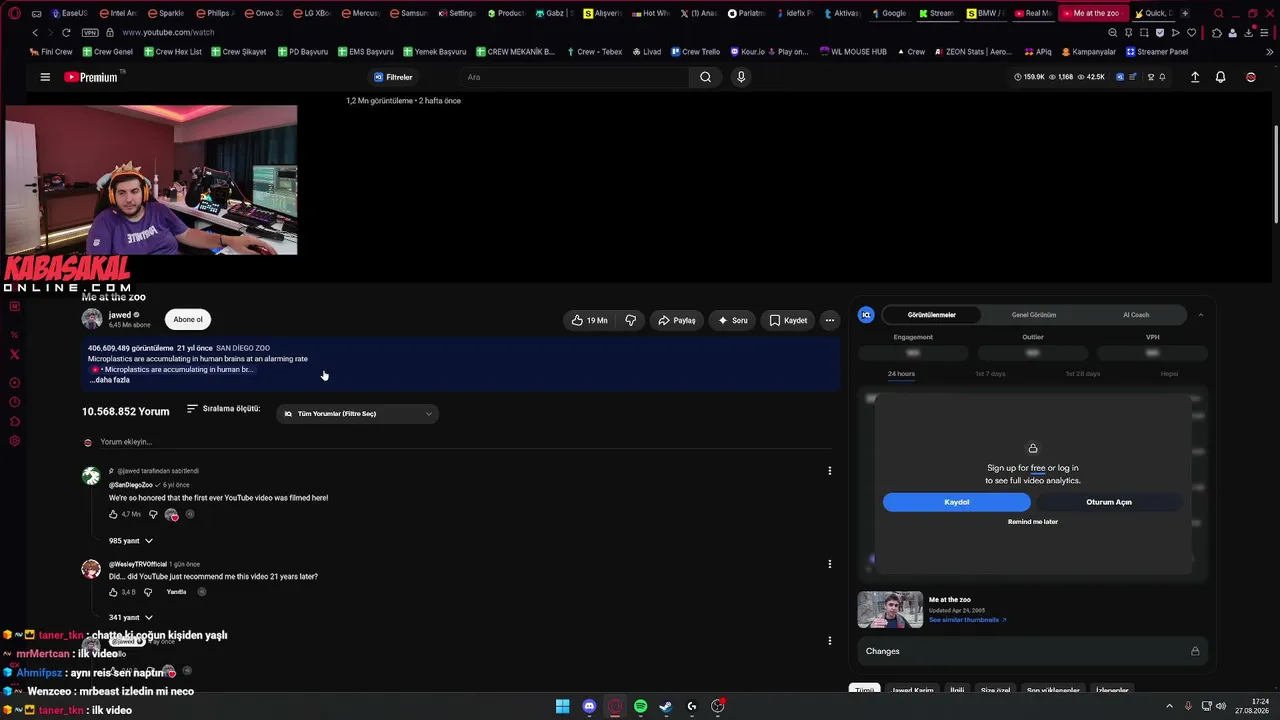Click the page vertical scrollbar
Viewport: 1280px width, 720px height.
pyautogui.click(x=1275, y=175)
